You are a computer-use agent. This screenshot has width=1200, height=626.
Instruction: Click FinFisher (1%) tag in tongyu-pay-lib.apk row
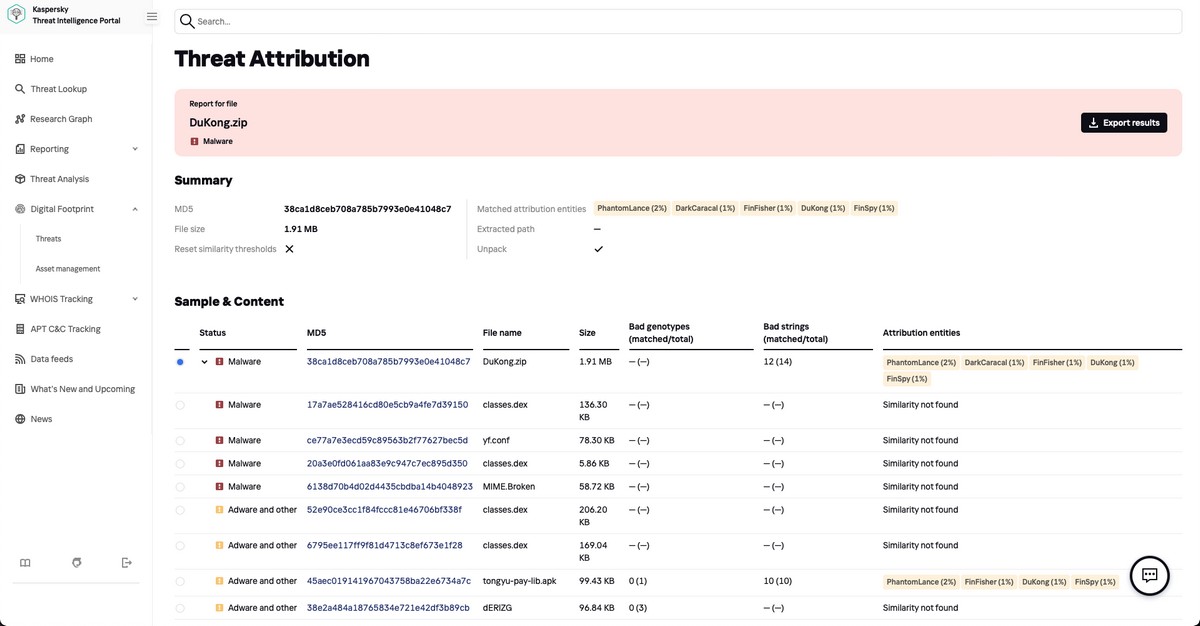click(989, 582)
